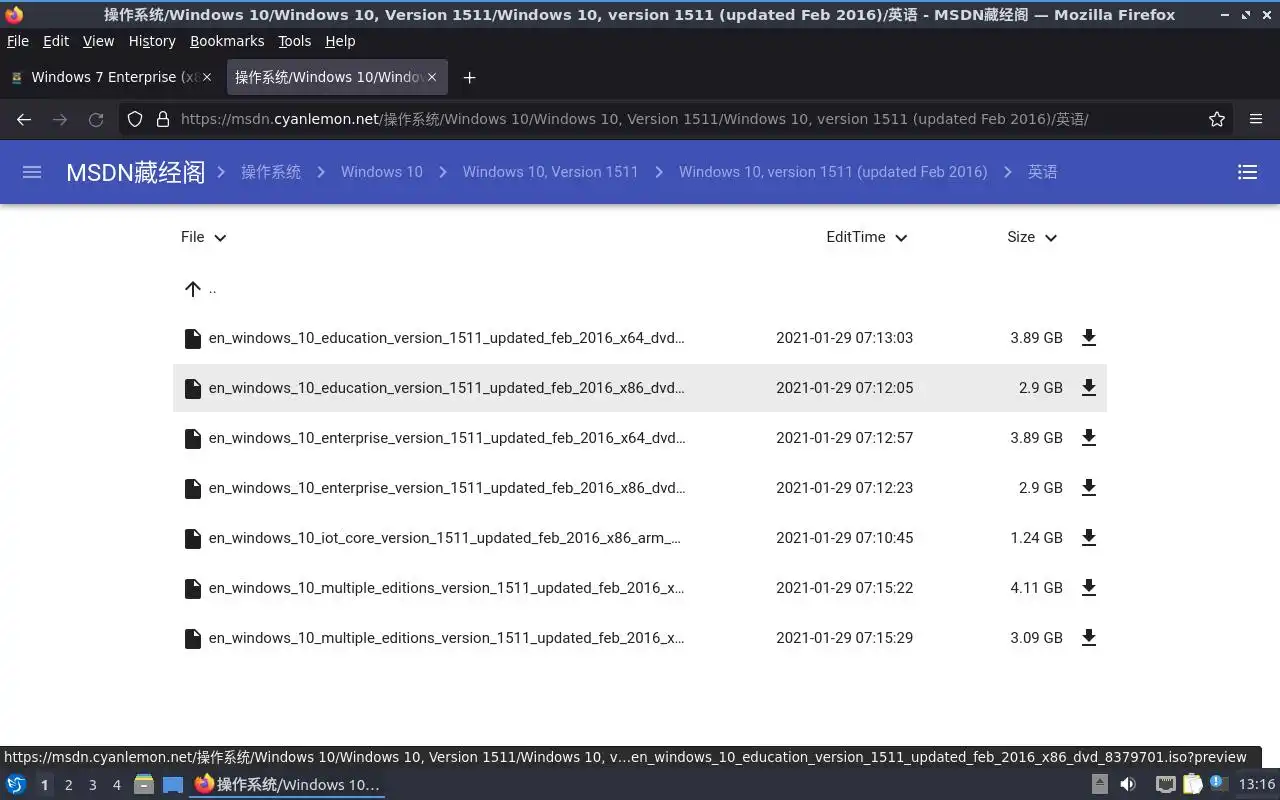Close the Windows 7 Enterprise tab

tap(207, 77)
